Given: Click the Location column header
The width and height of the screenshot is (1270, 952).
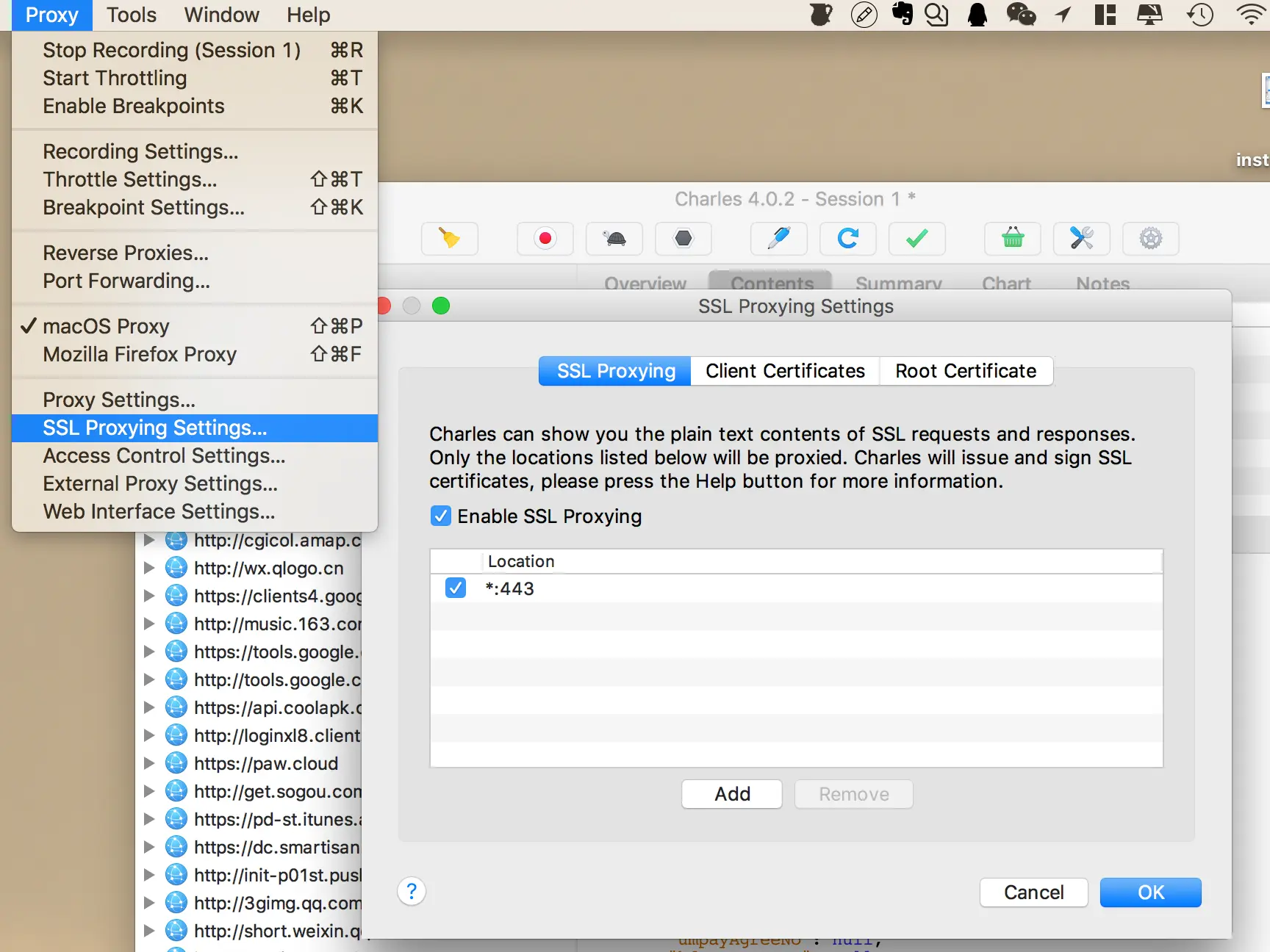Looking at the screenshot, I should [x=822, y=561].
